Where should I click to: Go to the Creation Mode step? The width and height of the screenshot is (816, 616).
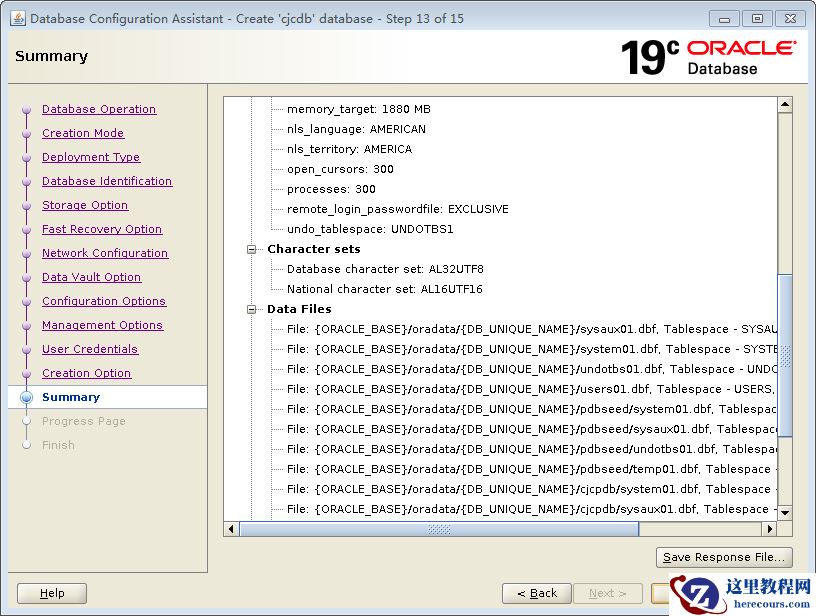click(x=83, y=133)
